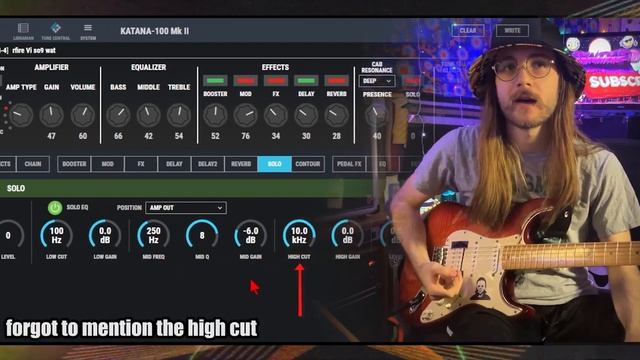Click the SOLO section header bar
The width and height of the screenshot is (640, 360).
(x=186, y=188)
